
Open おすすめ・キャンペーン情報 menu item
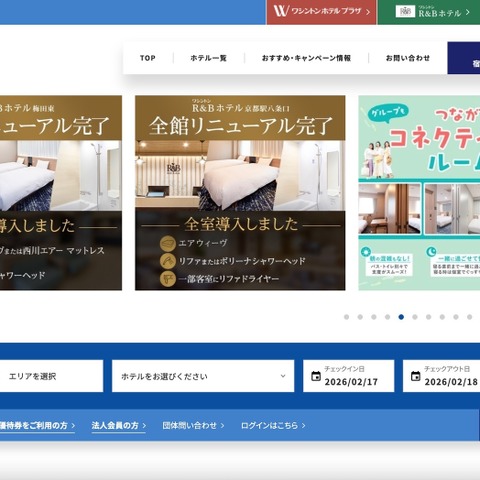click(306, 58)
